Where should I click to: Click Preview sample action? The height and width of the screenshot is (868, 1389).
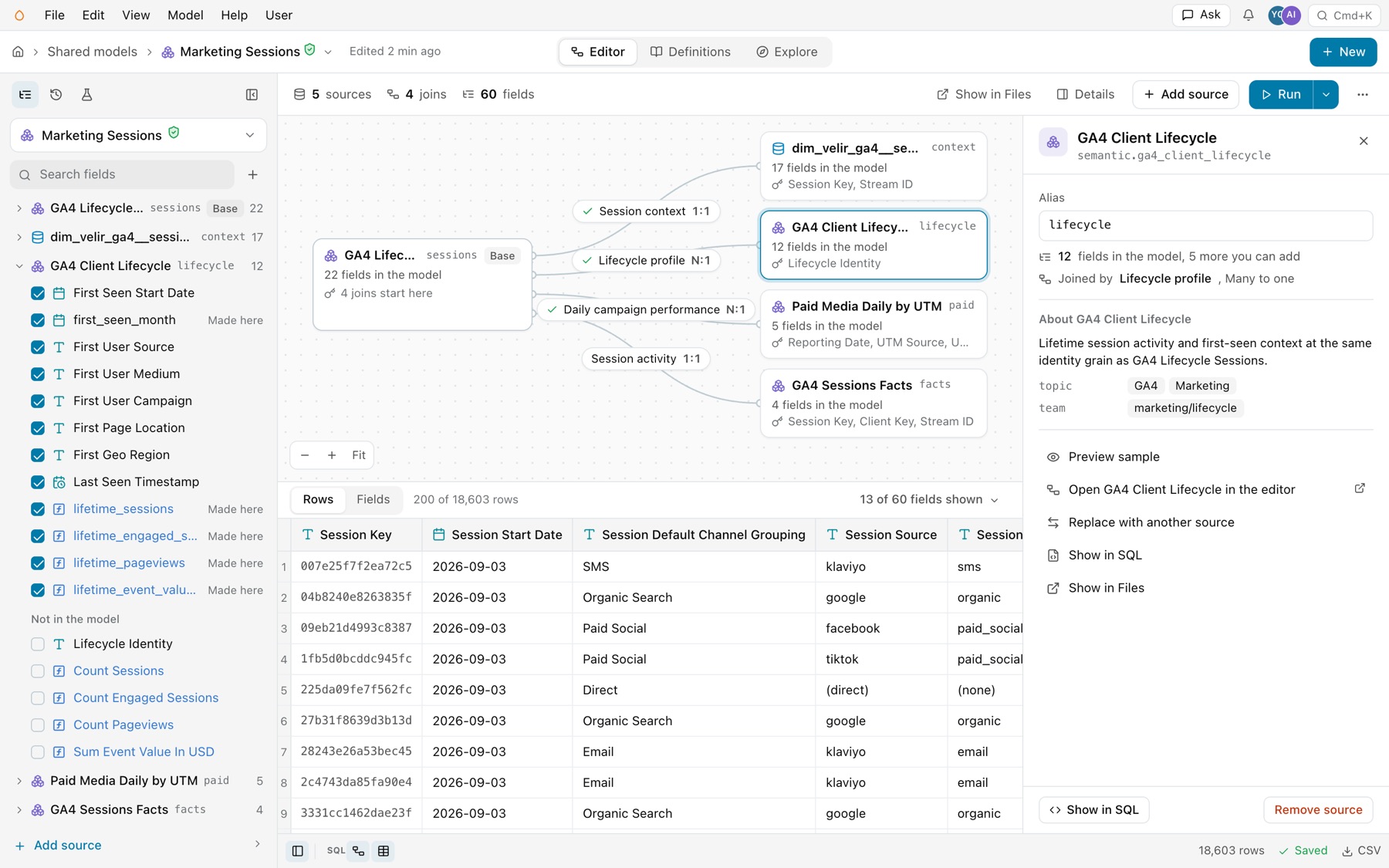click(1113, 457)
